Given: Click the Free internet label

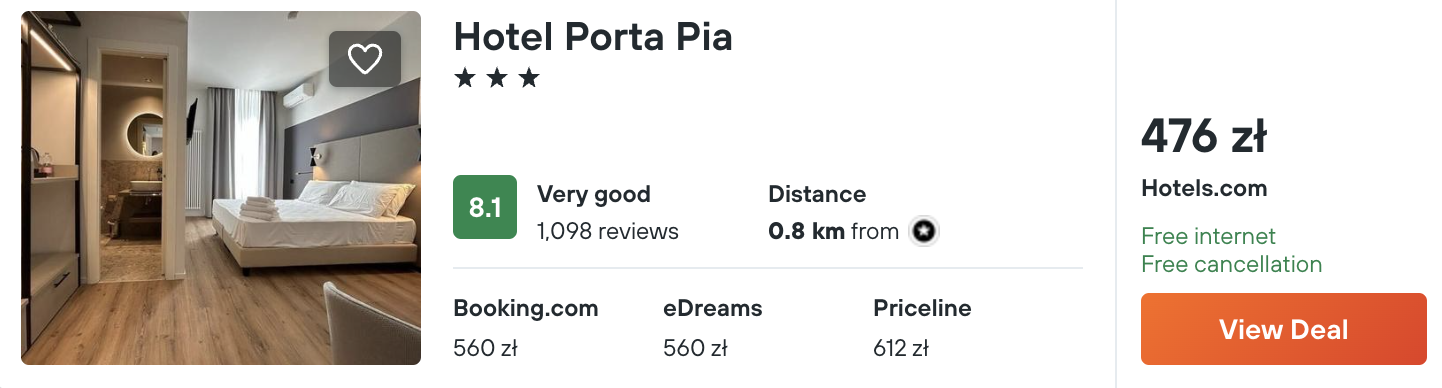Looking at the screenshot, I should [x=1209, y=236].
